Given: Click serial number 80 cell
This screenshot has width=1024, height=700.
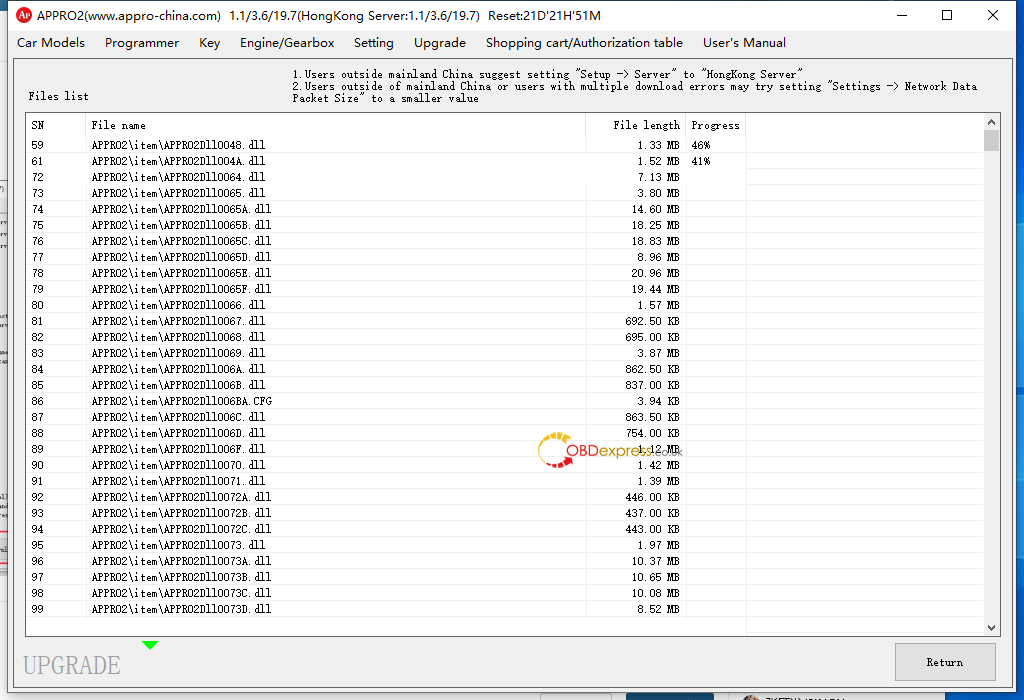Looking at the screenshot, I should (x=37, y=305).
